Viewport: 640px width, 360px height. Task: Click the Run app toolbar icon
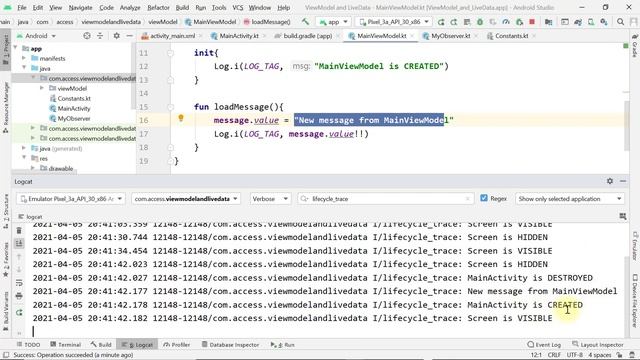pyautogui.click(x=441, y=22)
